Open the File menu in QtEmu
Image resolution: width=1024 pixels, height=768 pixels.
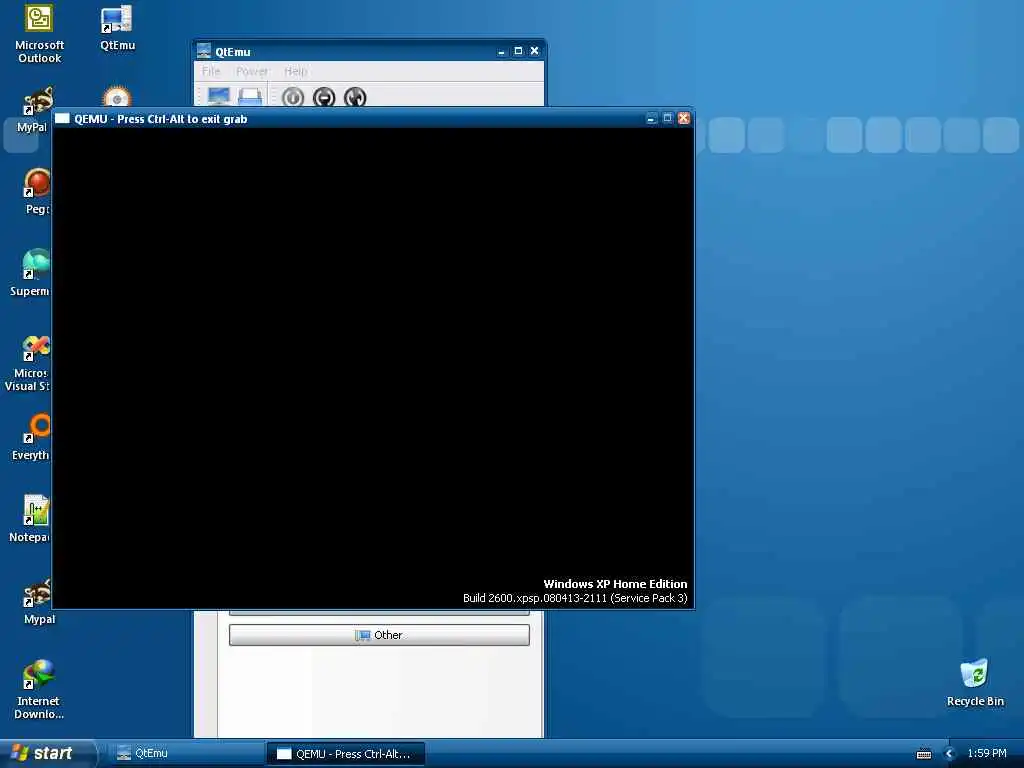pyautogui.click(x=211, y=71)
